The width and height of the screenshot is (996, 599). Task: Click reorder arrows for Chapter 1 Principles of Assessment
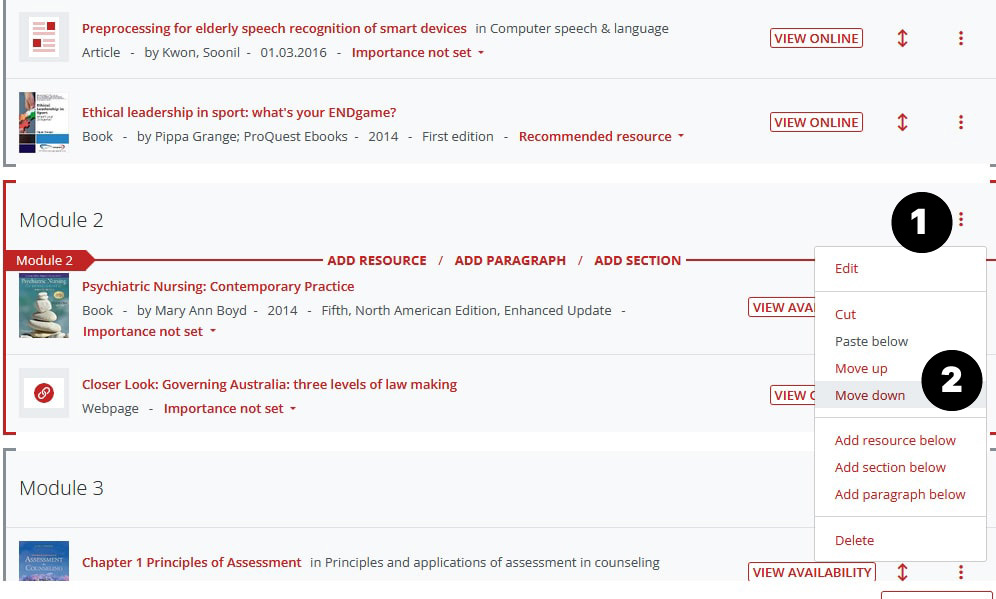tap(902, 572)
